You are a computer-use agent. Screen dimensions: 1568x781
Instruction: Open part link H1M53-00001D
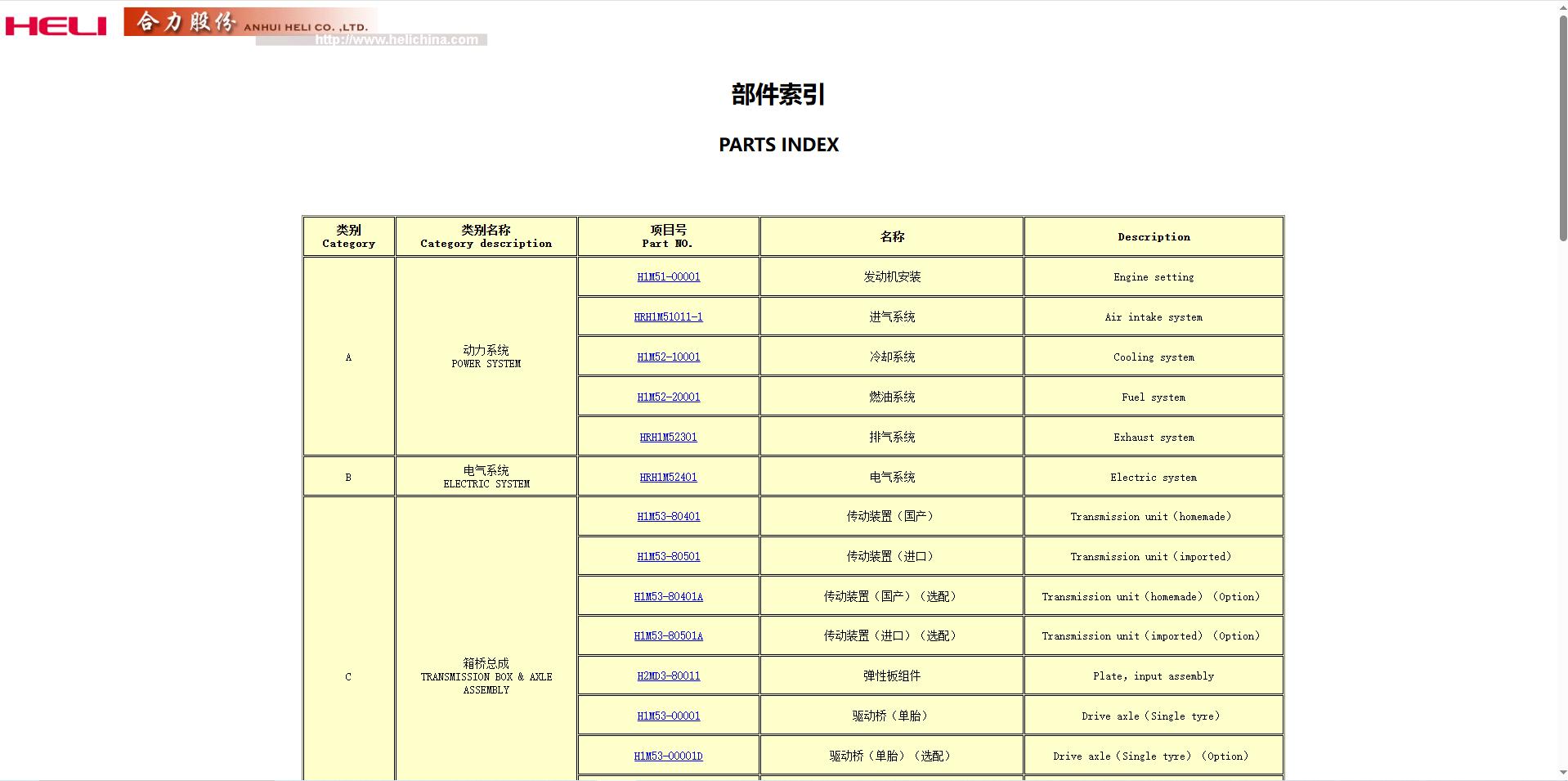coord(668,756)
